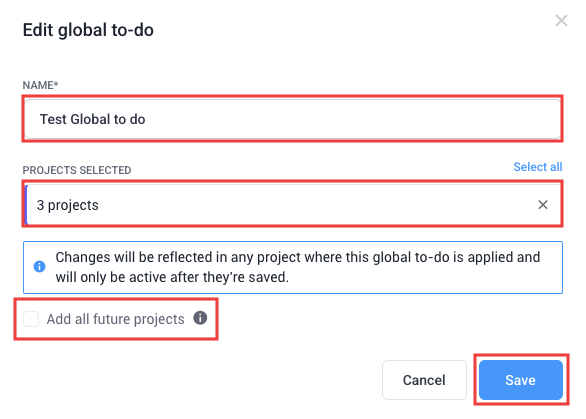The image size is (586, 419).
Task: Click the NAME* field label
Action: (x=40, y=85)
